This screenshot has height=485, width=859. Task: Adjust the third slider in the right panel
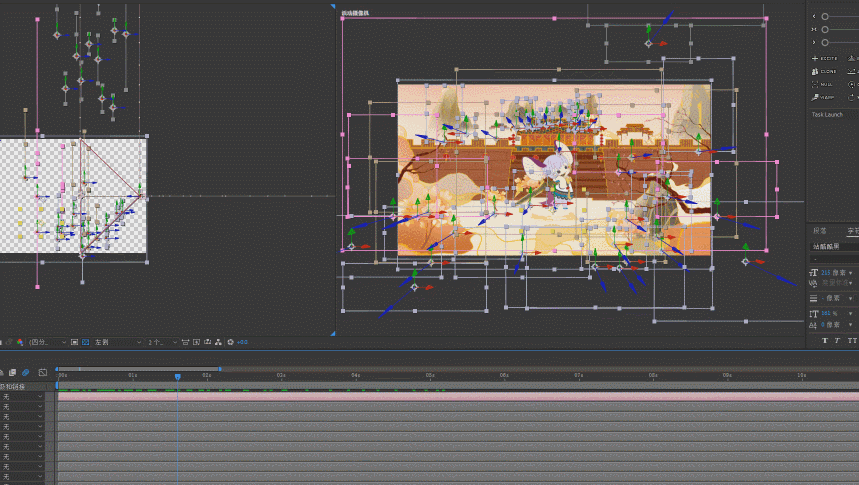pos(825,42)
